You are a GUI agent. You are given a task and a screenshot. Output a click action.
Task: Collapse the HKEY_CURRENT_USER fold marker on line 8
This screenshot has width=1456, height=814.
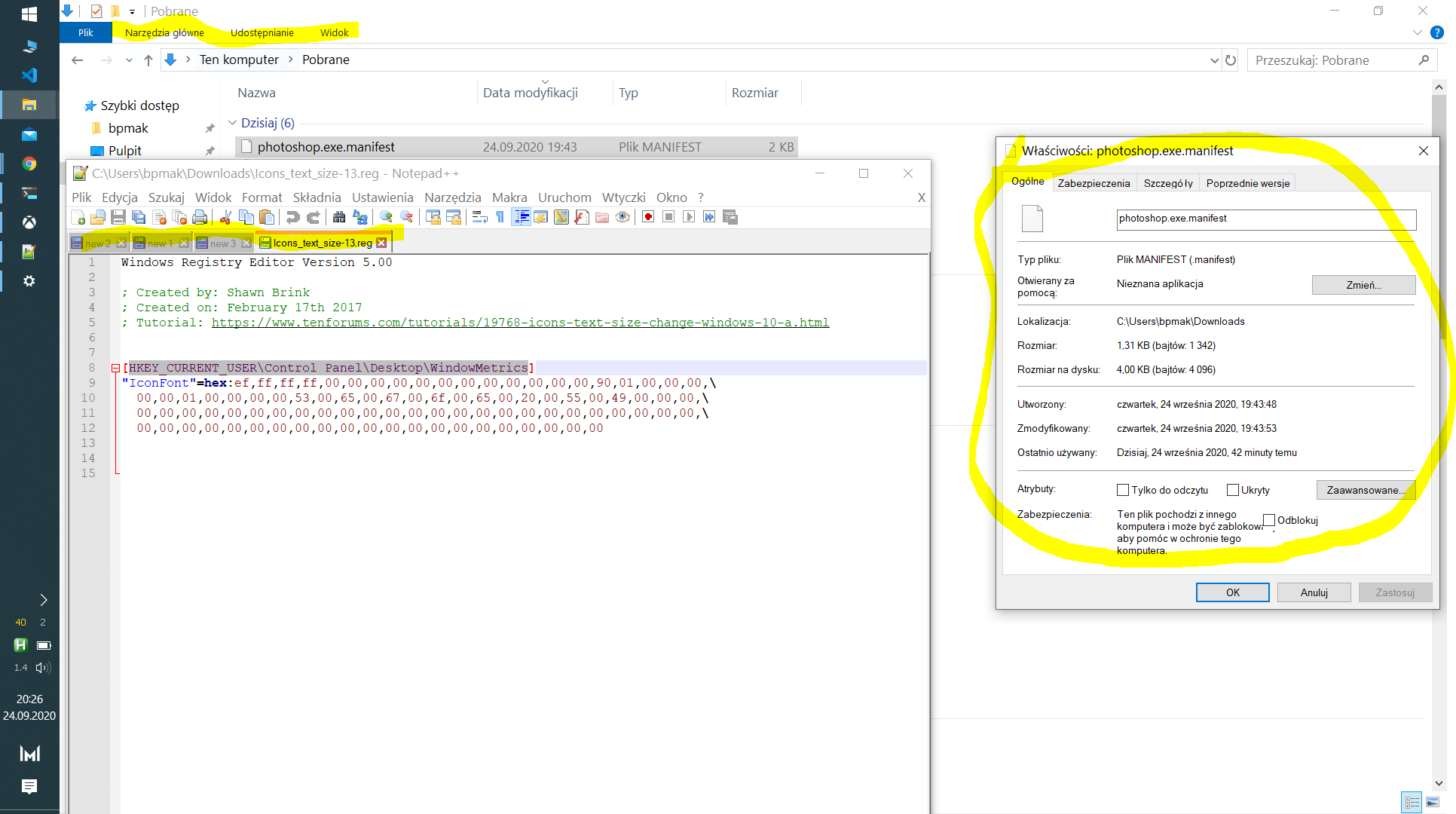[115, 368]
